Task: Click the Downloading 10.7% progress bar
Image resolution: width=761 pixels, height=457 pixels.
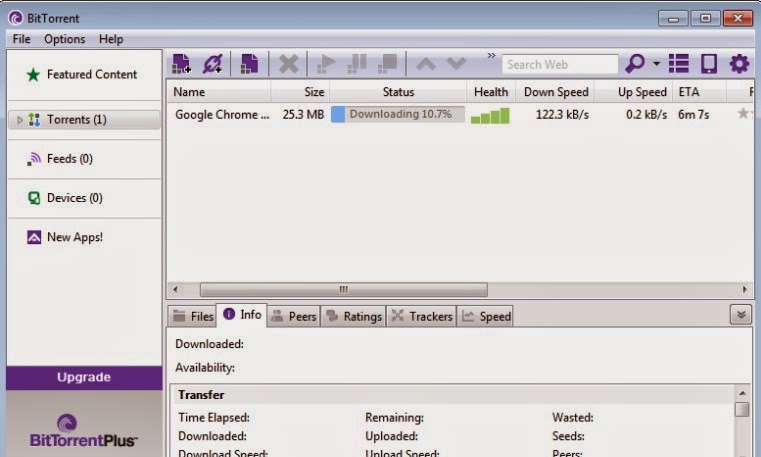Action: [398, 114]
